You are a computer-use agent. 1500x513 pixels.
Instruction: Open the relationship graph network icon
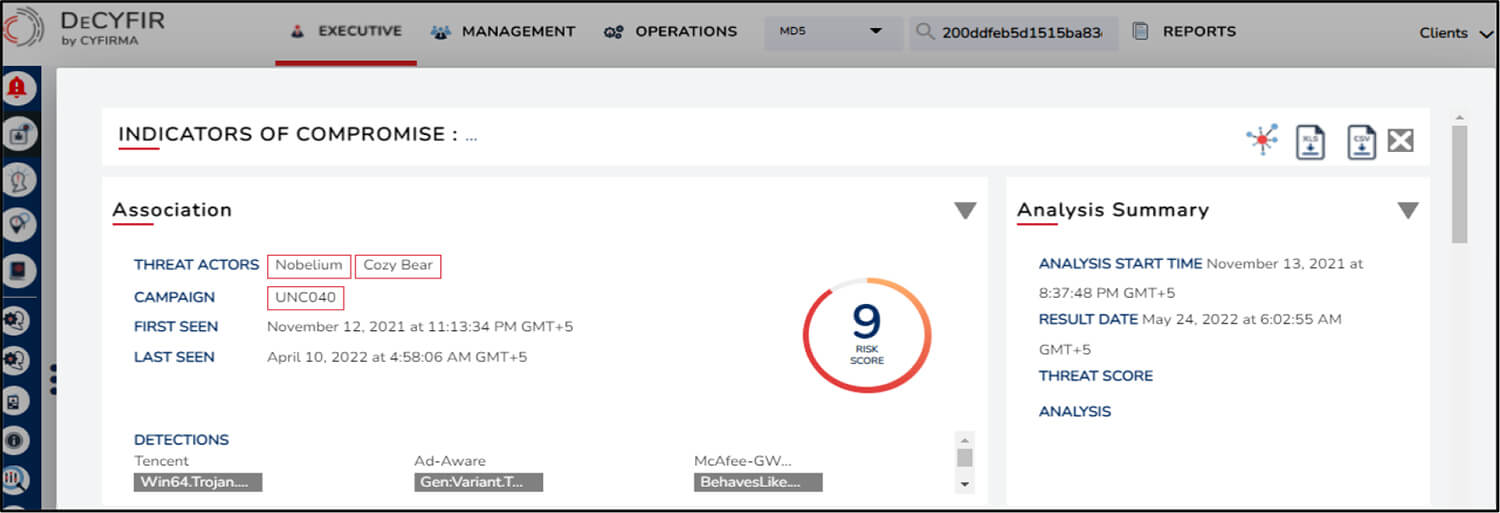tap(1263, 141)
